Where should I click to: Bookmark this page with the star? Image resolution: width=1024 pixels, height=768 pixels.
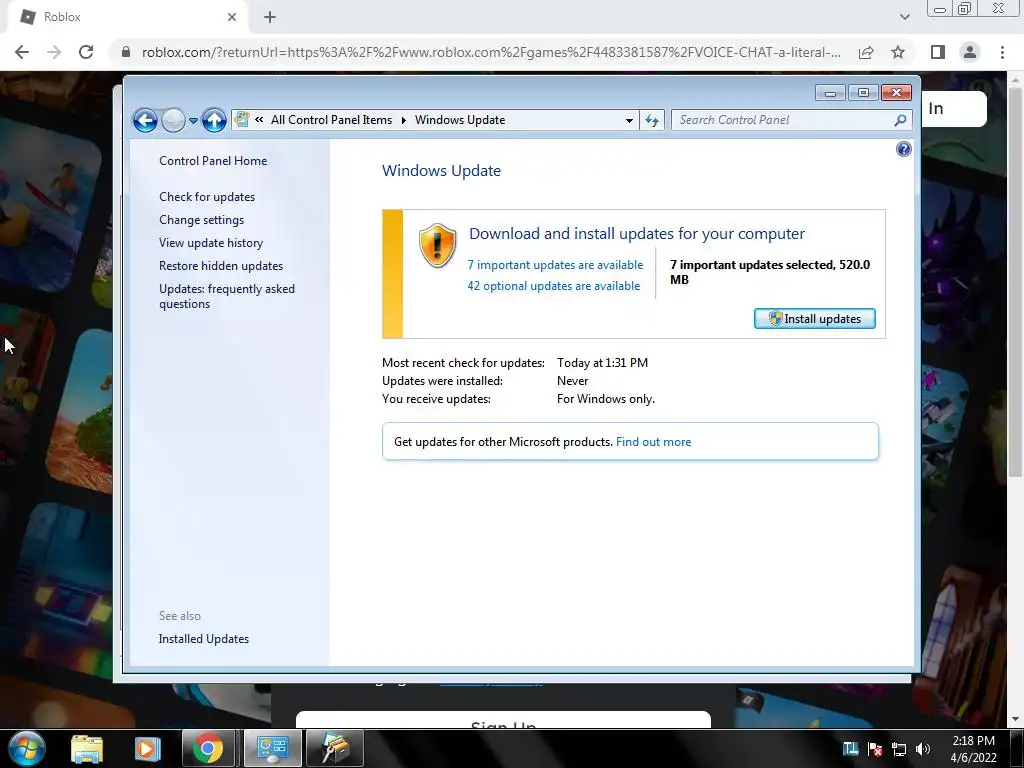coord(898,52)
